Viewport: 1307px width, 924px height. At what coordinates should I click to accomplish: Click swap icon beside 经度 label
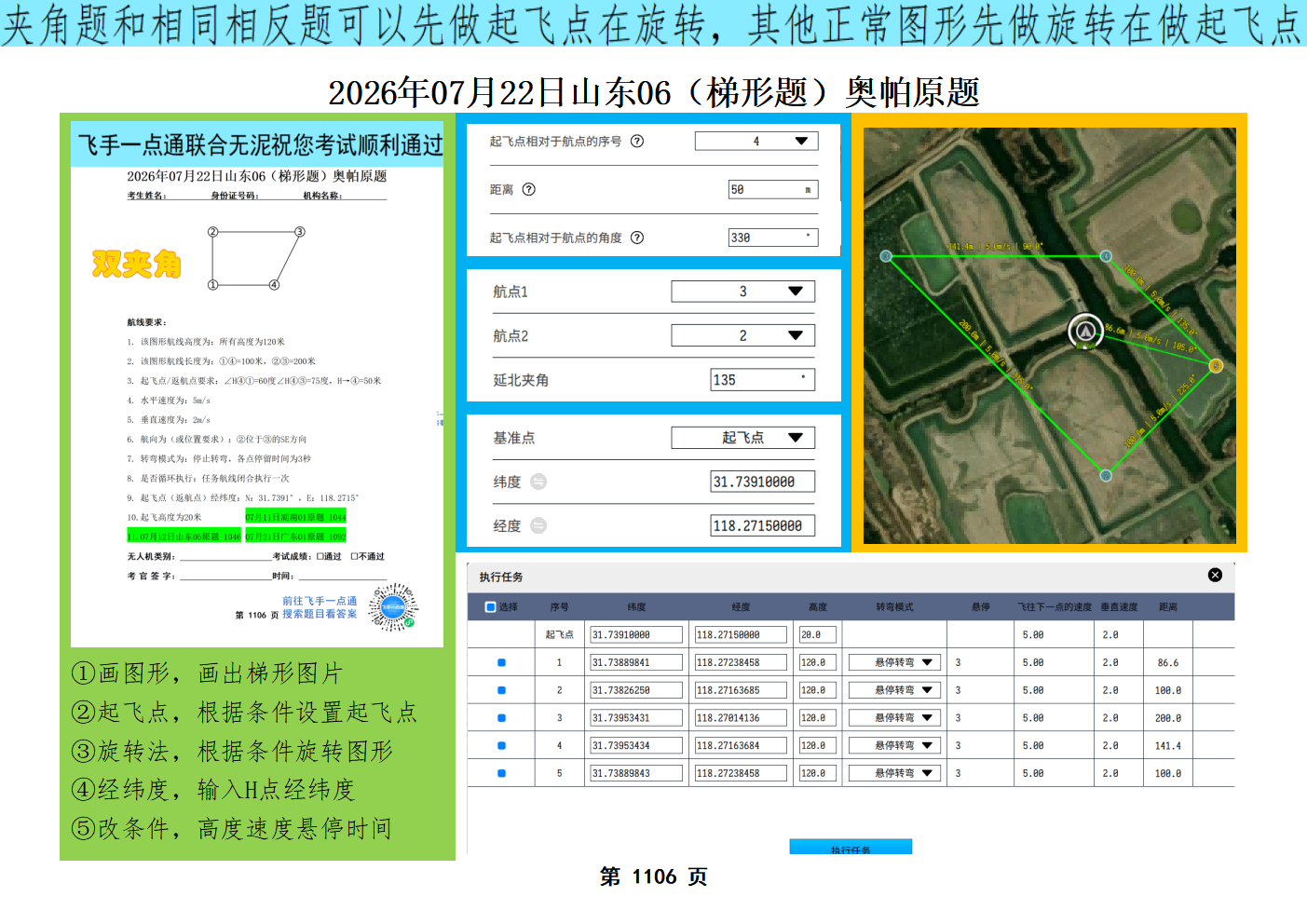click(538, 525)
